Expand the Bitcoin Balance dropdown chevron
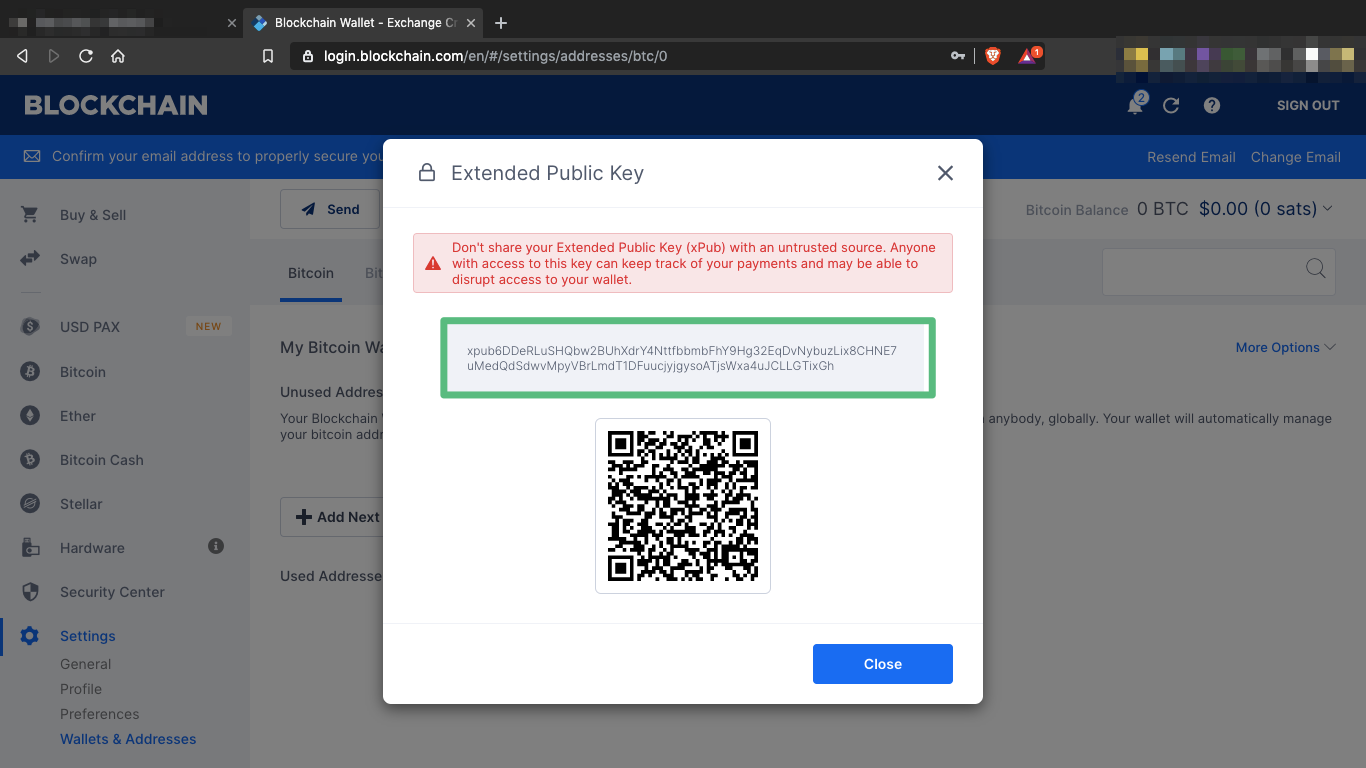Image resolution: width=1366 pixels, height=768 pixels. pos(1328,208)
